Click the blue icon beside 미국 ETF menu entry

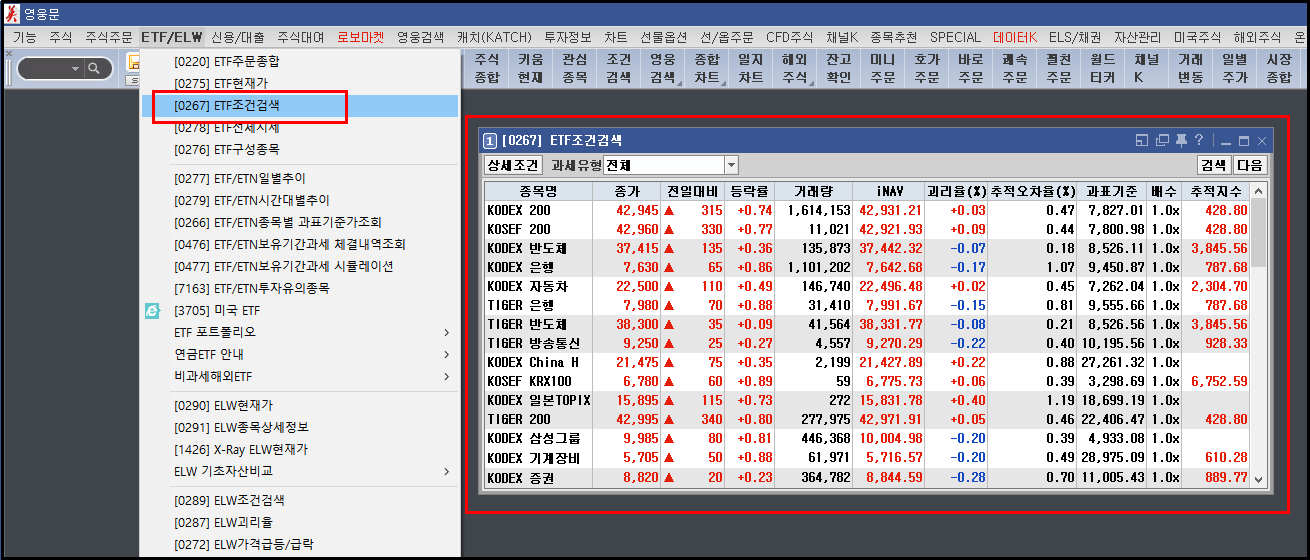[152, 311]
